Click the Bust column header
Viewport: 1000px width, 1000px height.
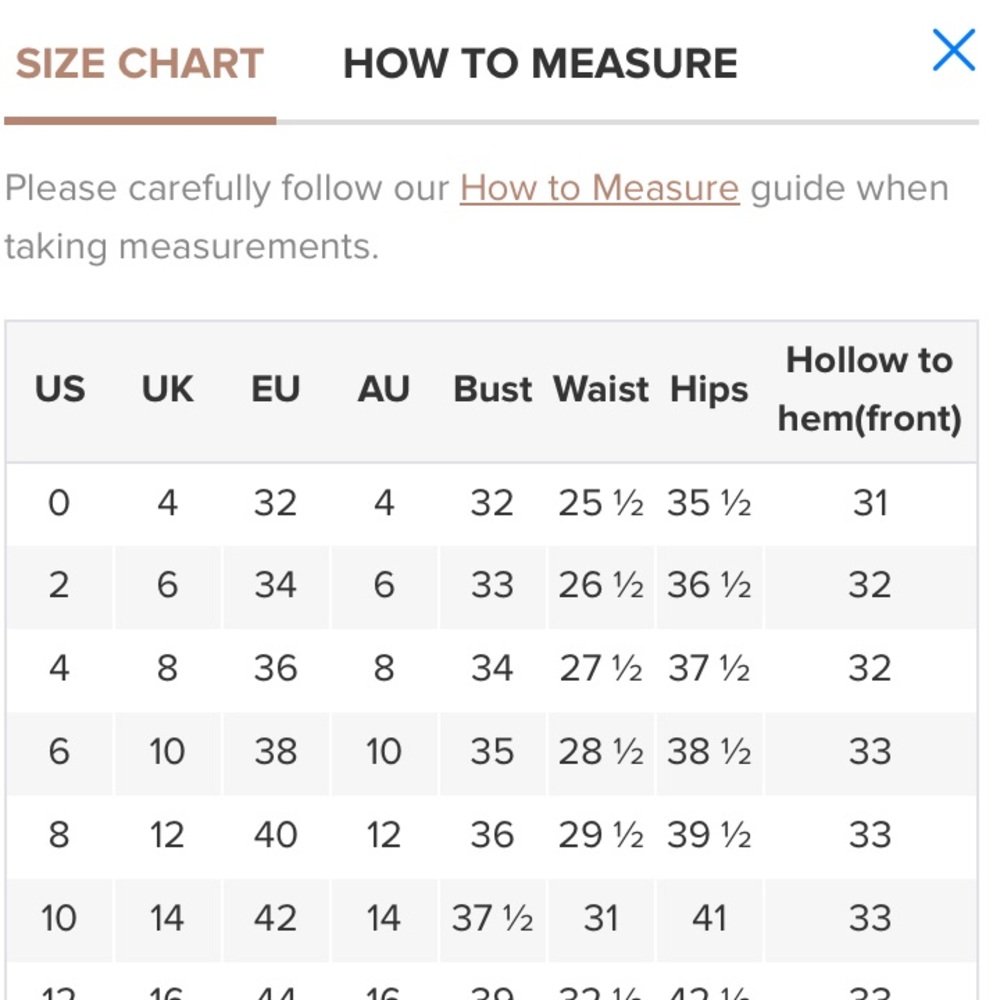pos(492,389)
